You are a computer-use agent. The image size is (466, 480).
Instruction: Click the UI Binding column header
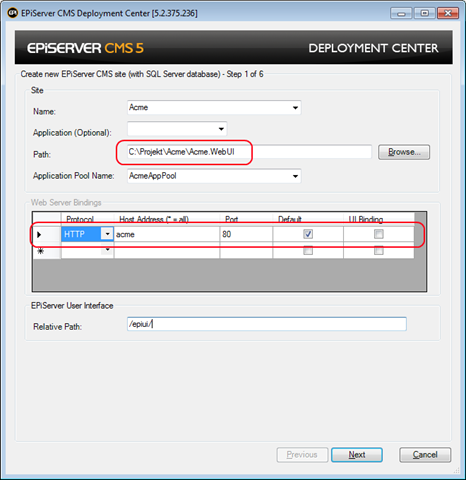tap(379, 219)
